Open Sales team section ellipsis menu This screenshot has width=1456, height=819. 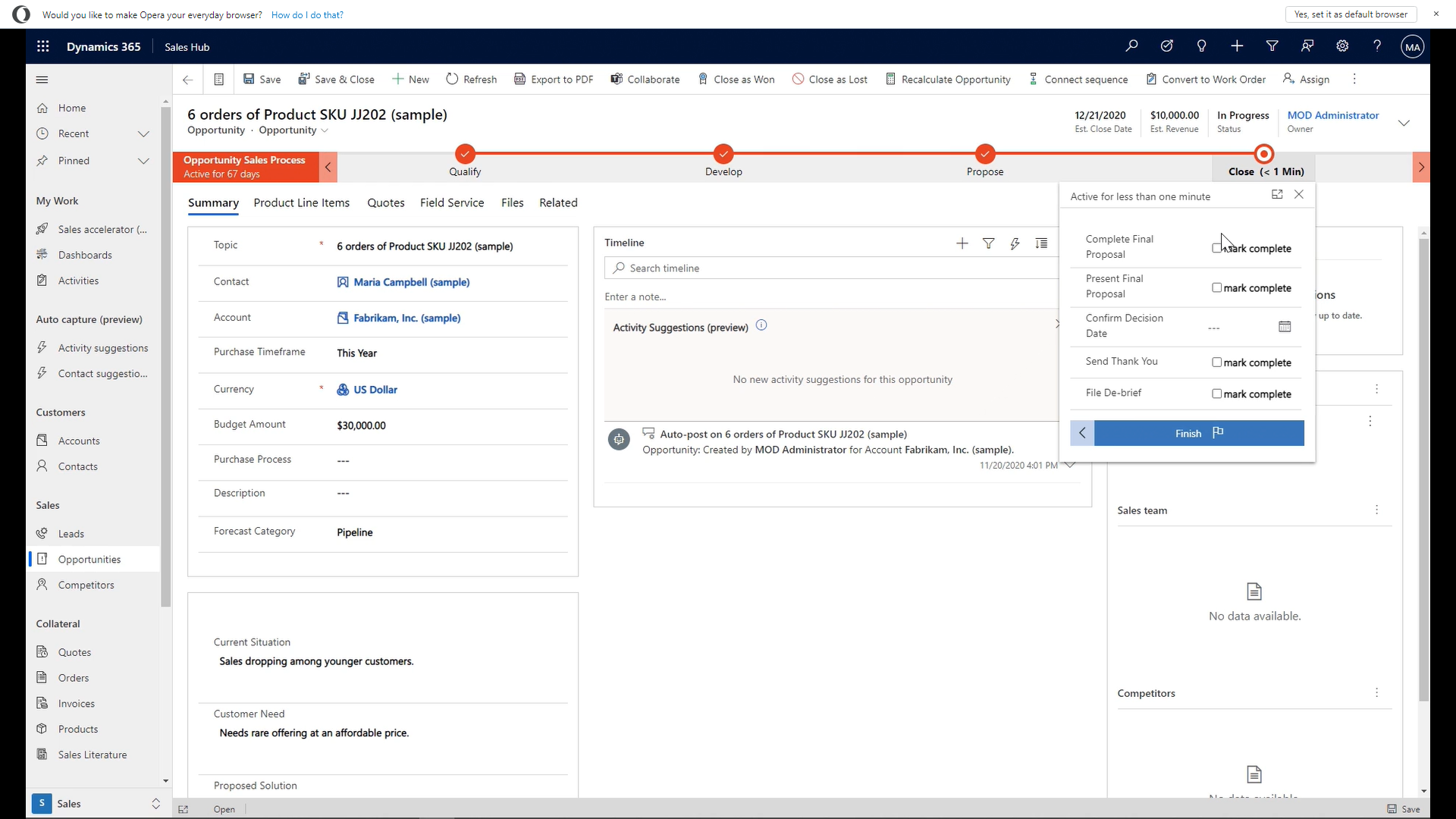coord(1376,510)
